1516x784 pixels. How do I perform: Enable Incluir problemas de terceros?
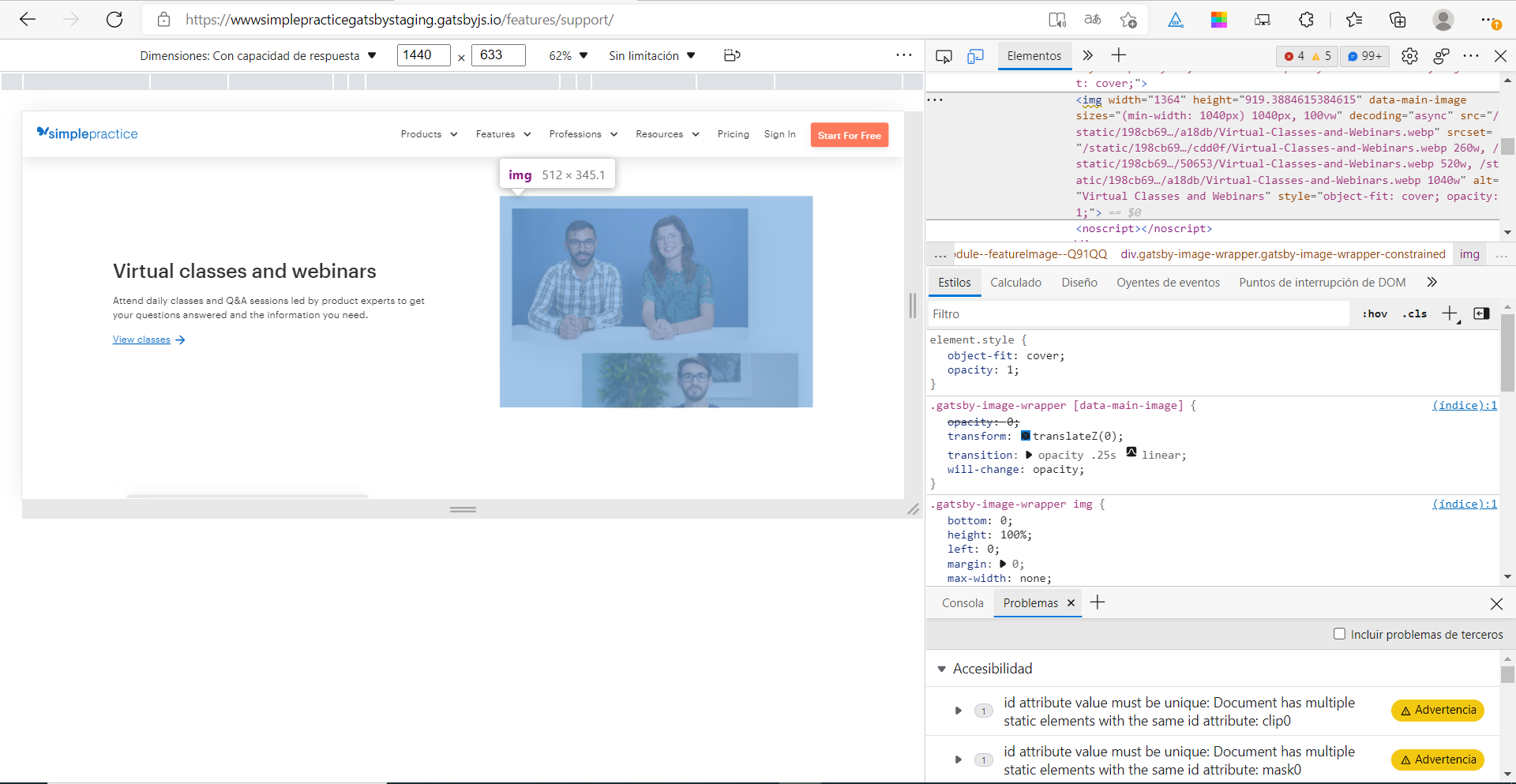(x=1339, y=634)
